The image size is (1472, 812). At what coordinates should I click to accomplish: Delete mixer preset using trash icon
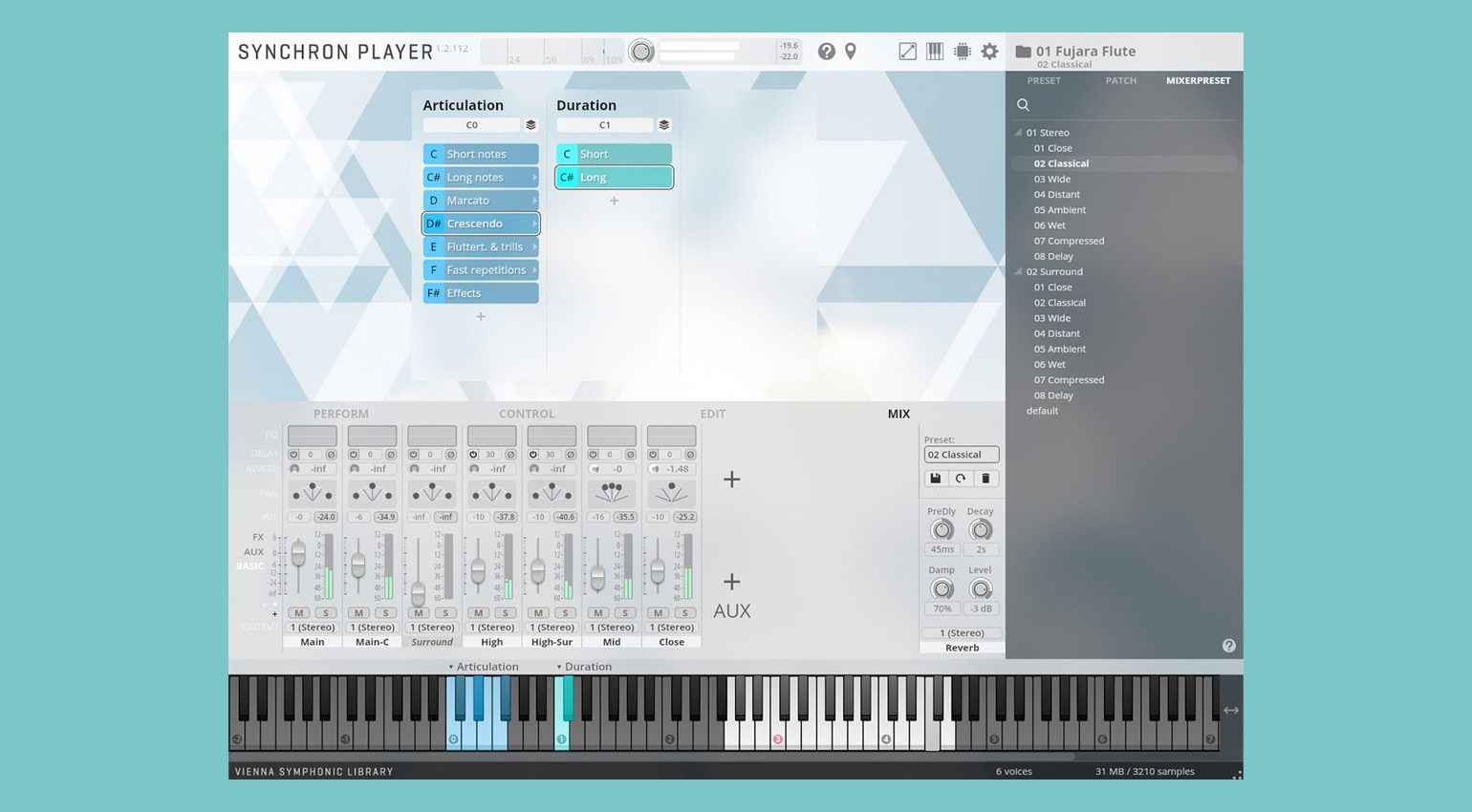point(985,479)
